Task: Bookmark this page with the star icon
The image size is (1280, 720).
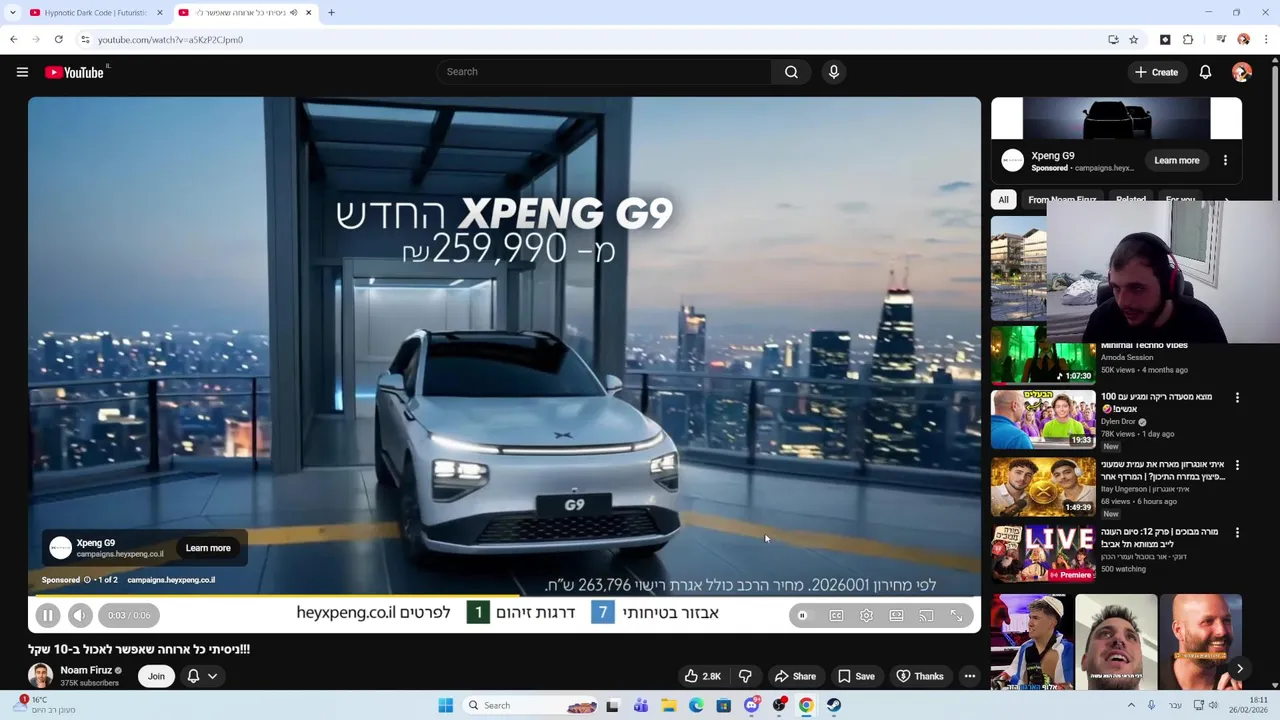Action: pos(1133,40)
